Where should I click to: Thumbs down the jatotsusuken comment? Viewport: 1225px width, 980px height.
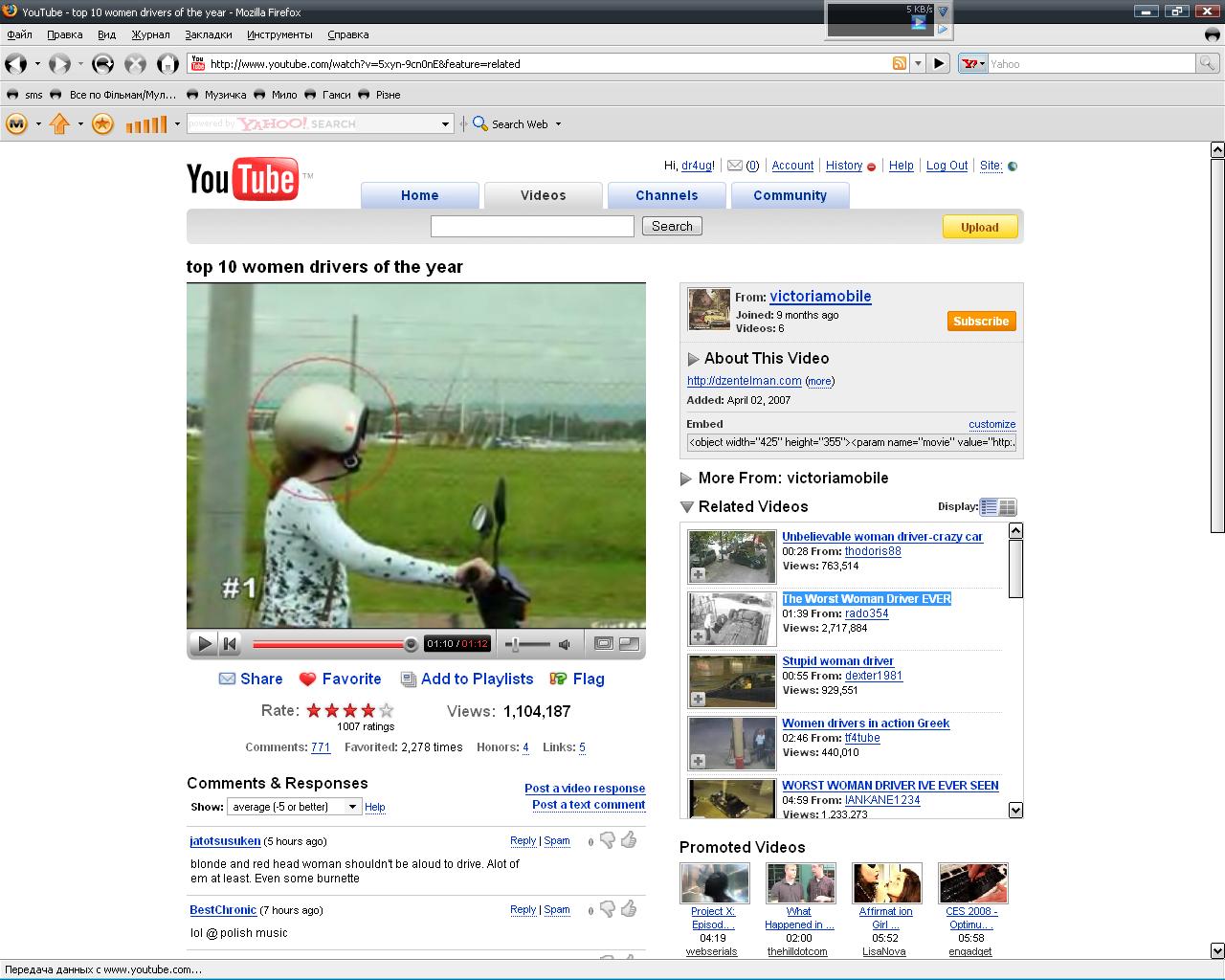coord(607,841)
